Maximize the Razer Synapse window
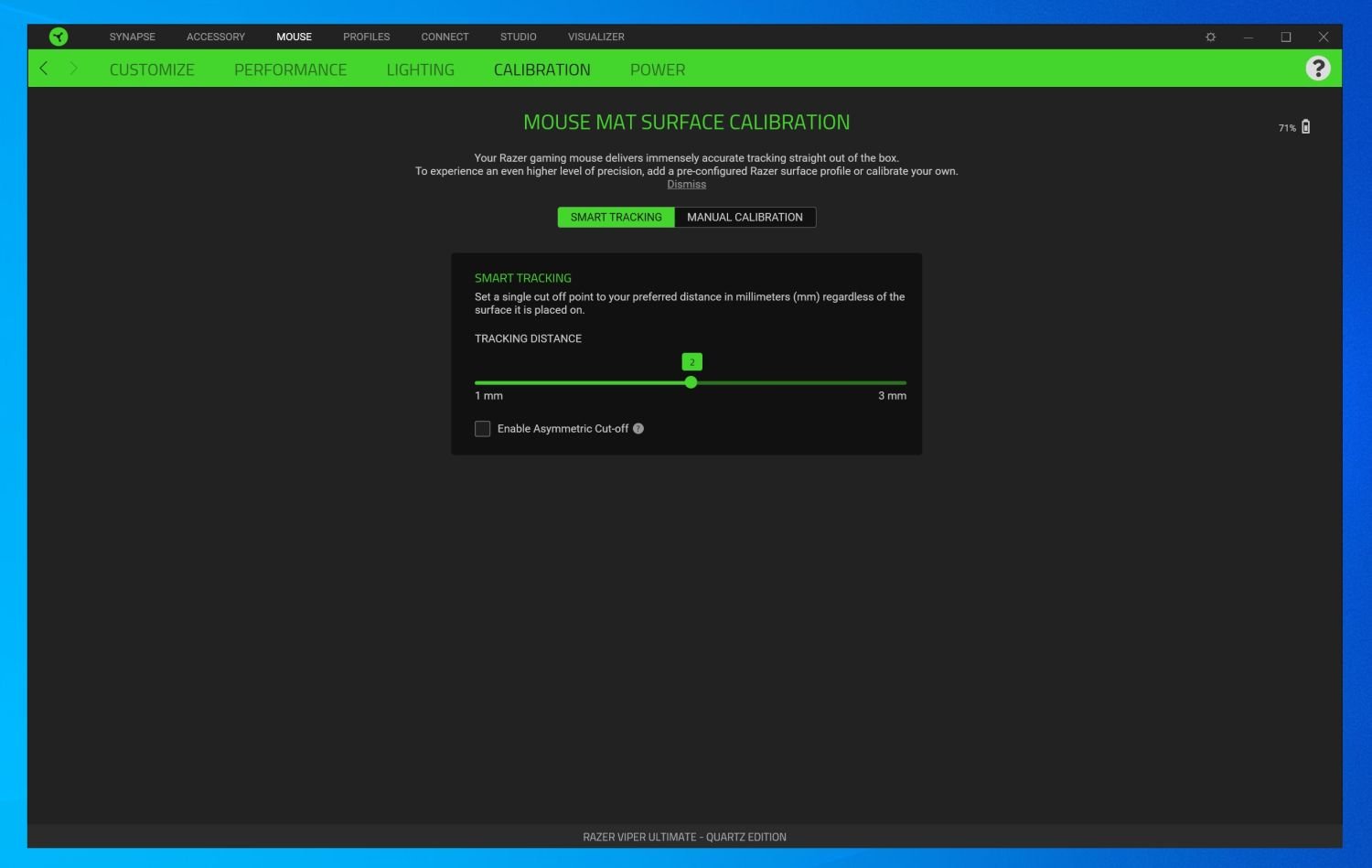1372x868 pixels. [x=1286, y=37]
